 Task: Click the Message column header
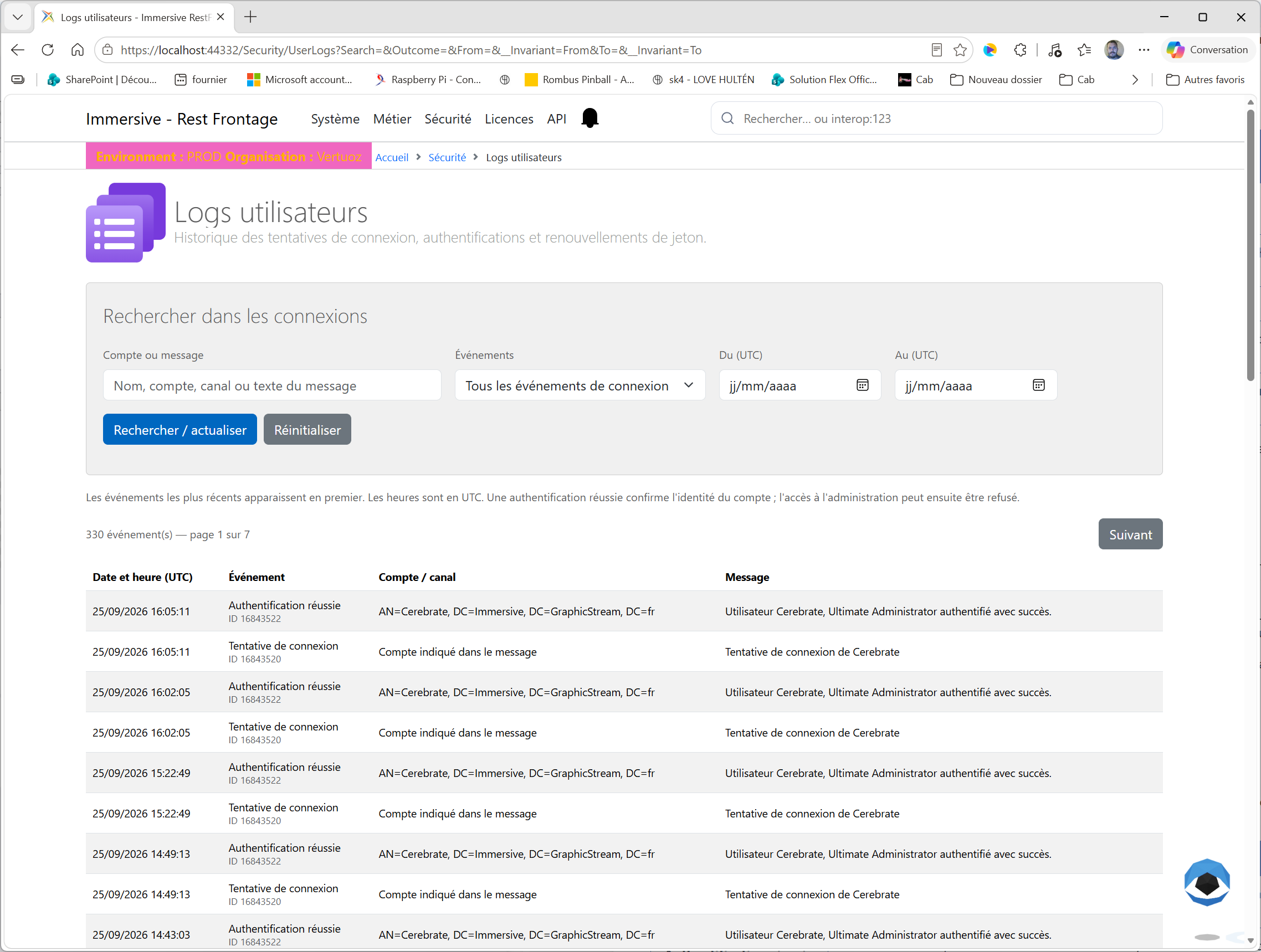click(x=747, y=577)
